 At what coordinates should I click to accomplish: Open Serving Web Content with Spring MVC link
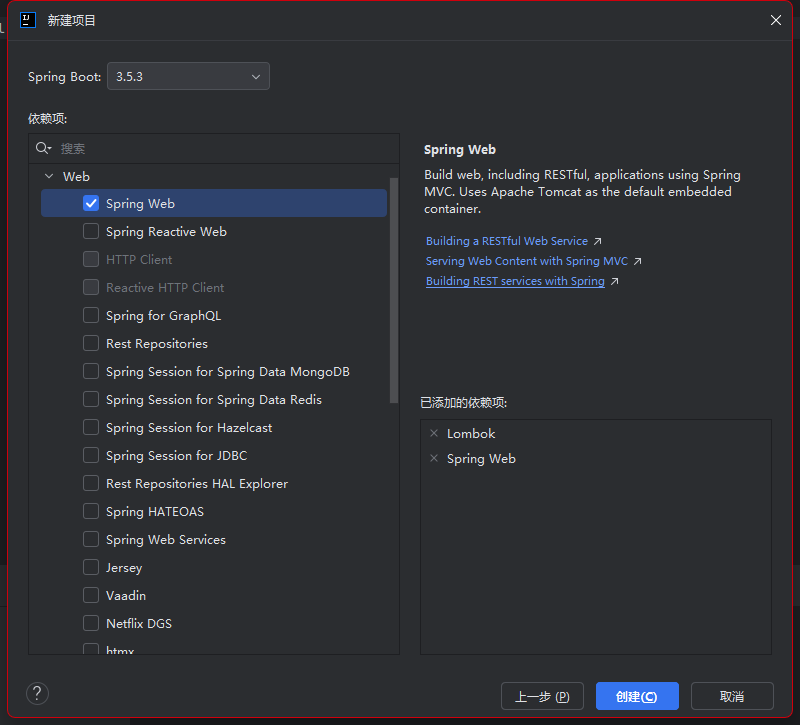click(x=527, y=261)
